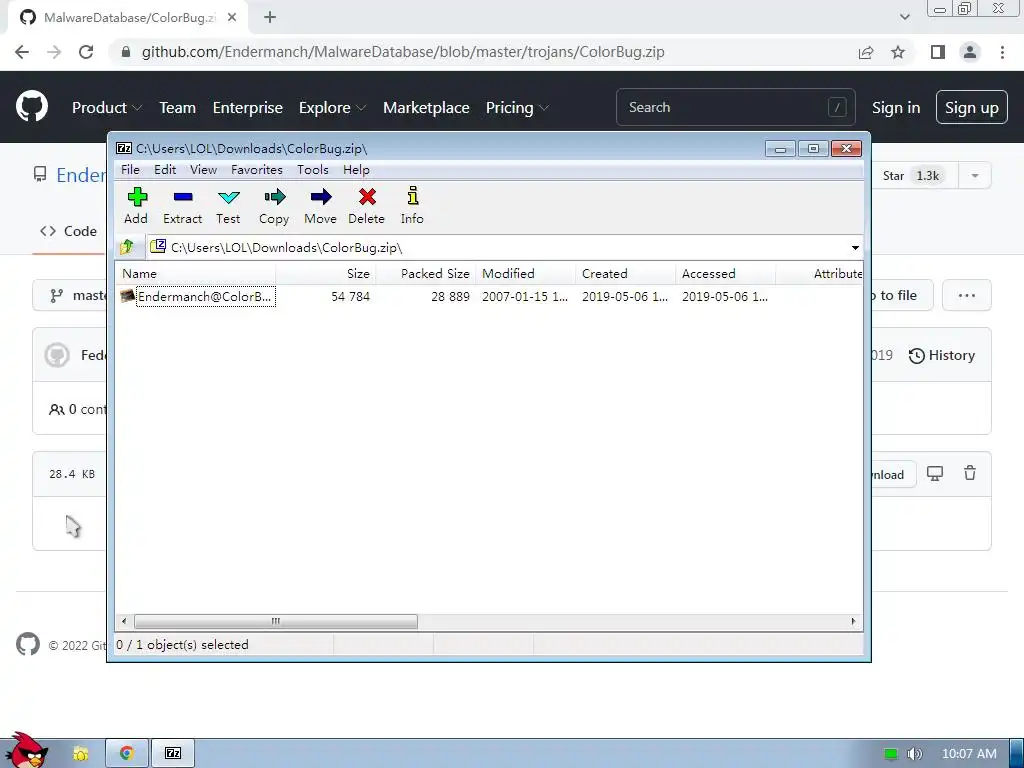Sort by the Accessed column header
The height and width of the screenshot is (768, 1024).
[726, 274]
